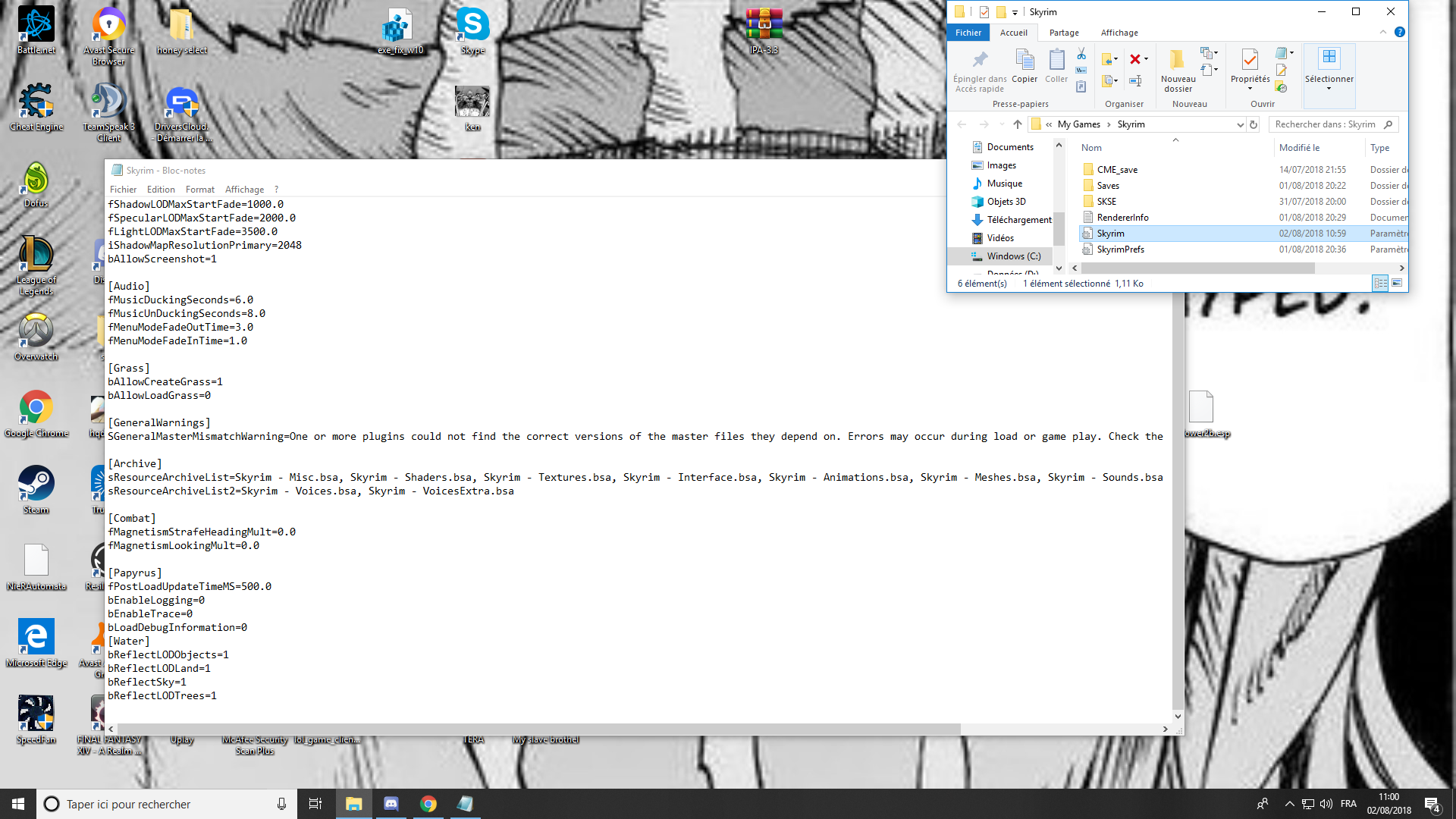Click the Paste shortcut icon in ribbon
This screenshot has height=819, width=1456.
pos(1081,86)
